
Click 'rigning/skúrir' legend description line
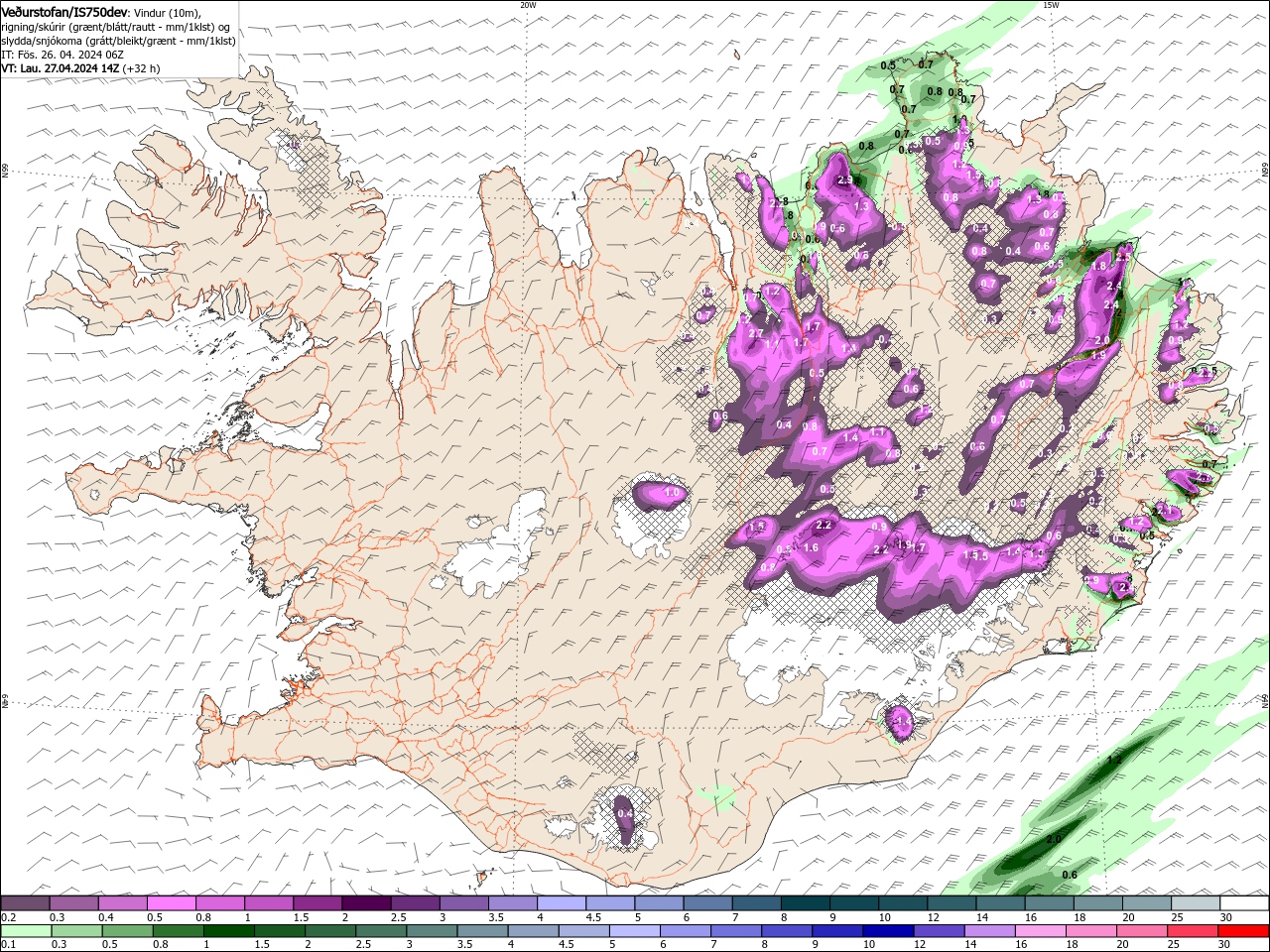[116, 27]
